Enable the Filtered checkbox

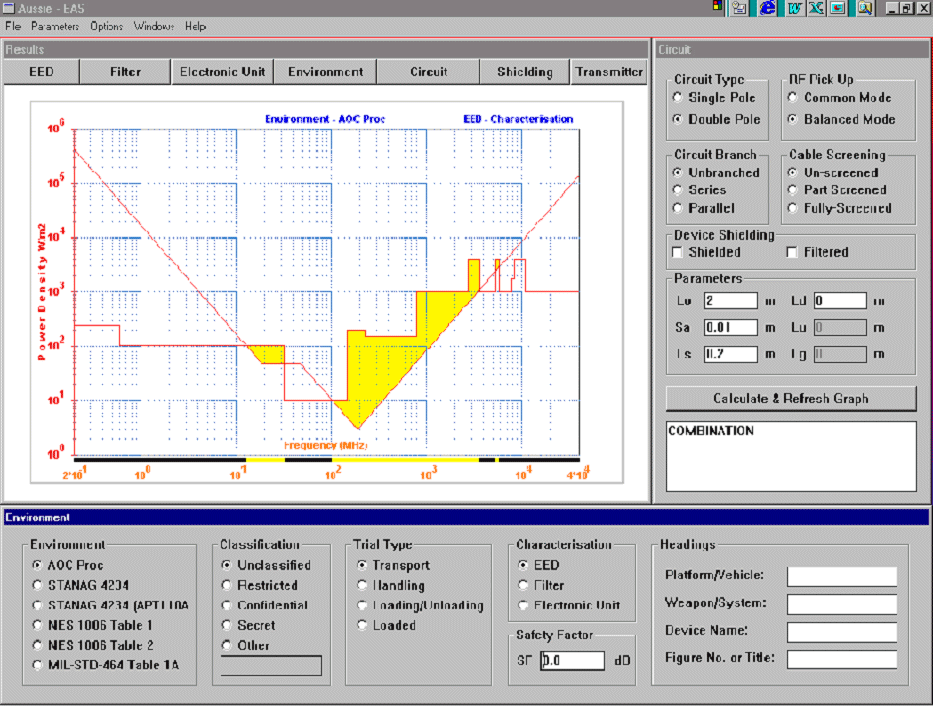click(792, 252)
